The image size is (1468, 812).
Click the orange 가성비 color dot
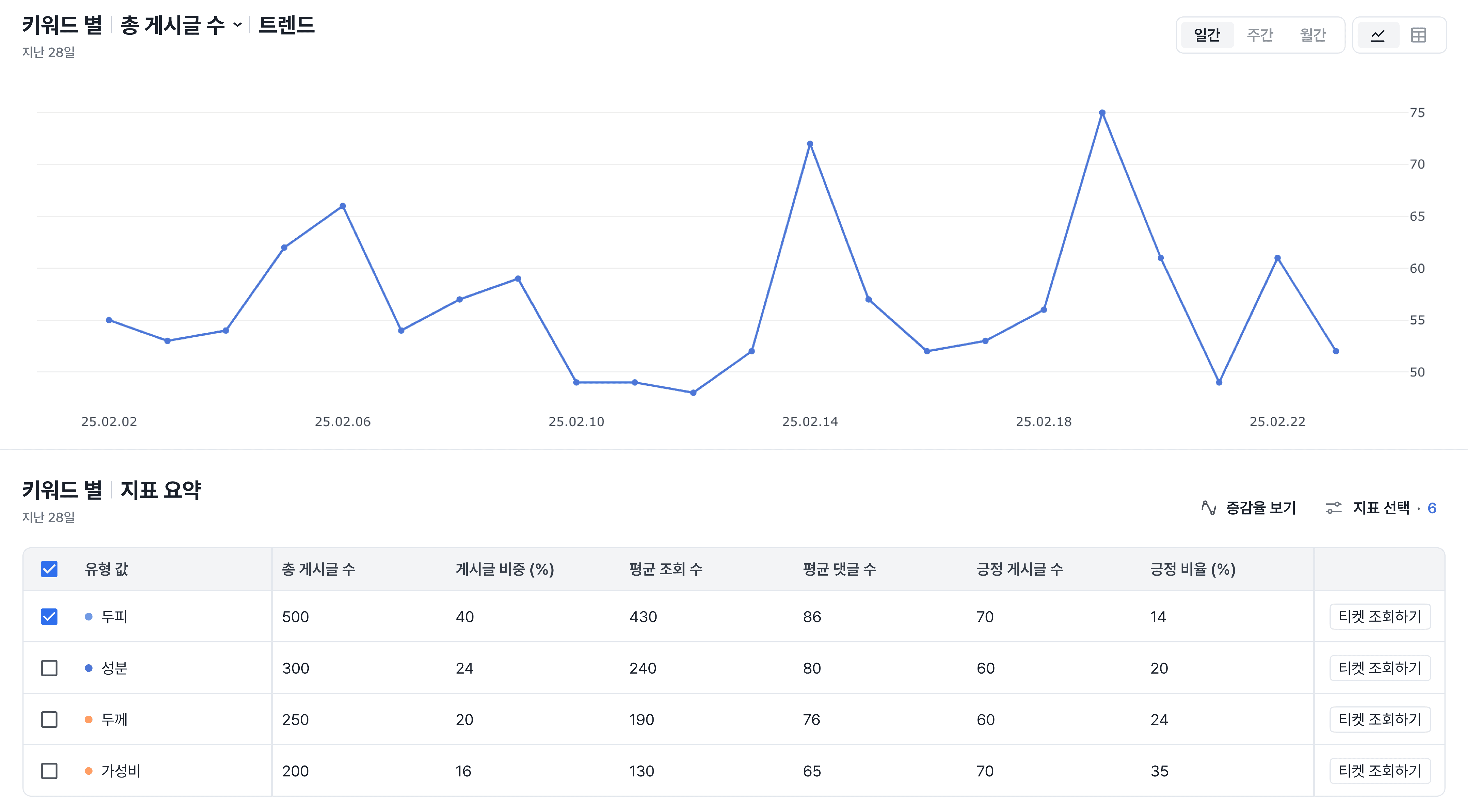(88, 771)
